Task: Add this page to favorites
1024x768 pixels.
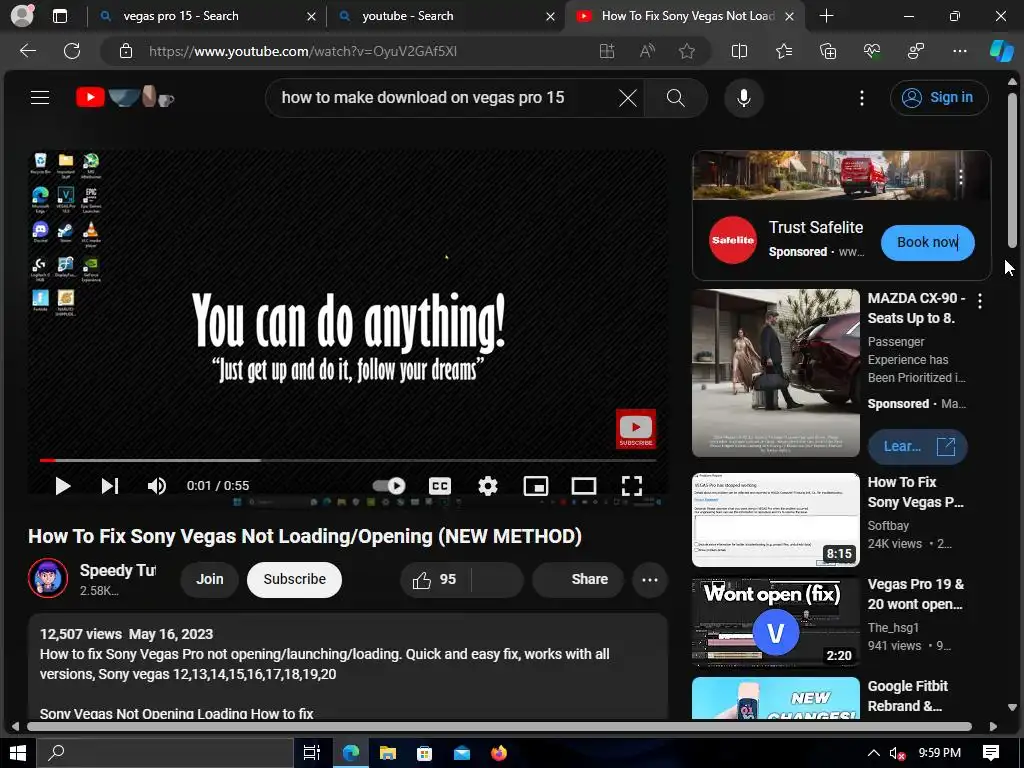Action: 686,51
